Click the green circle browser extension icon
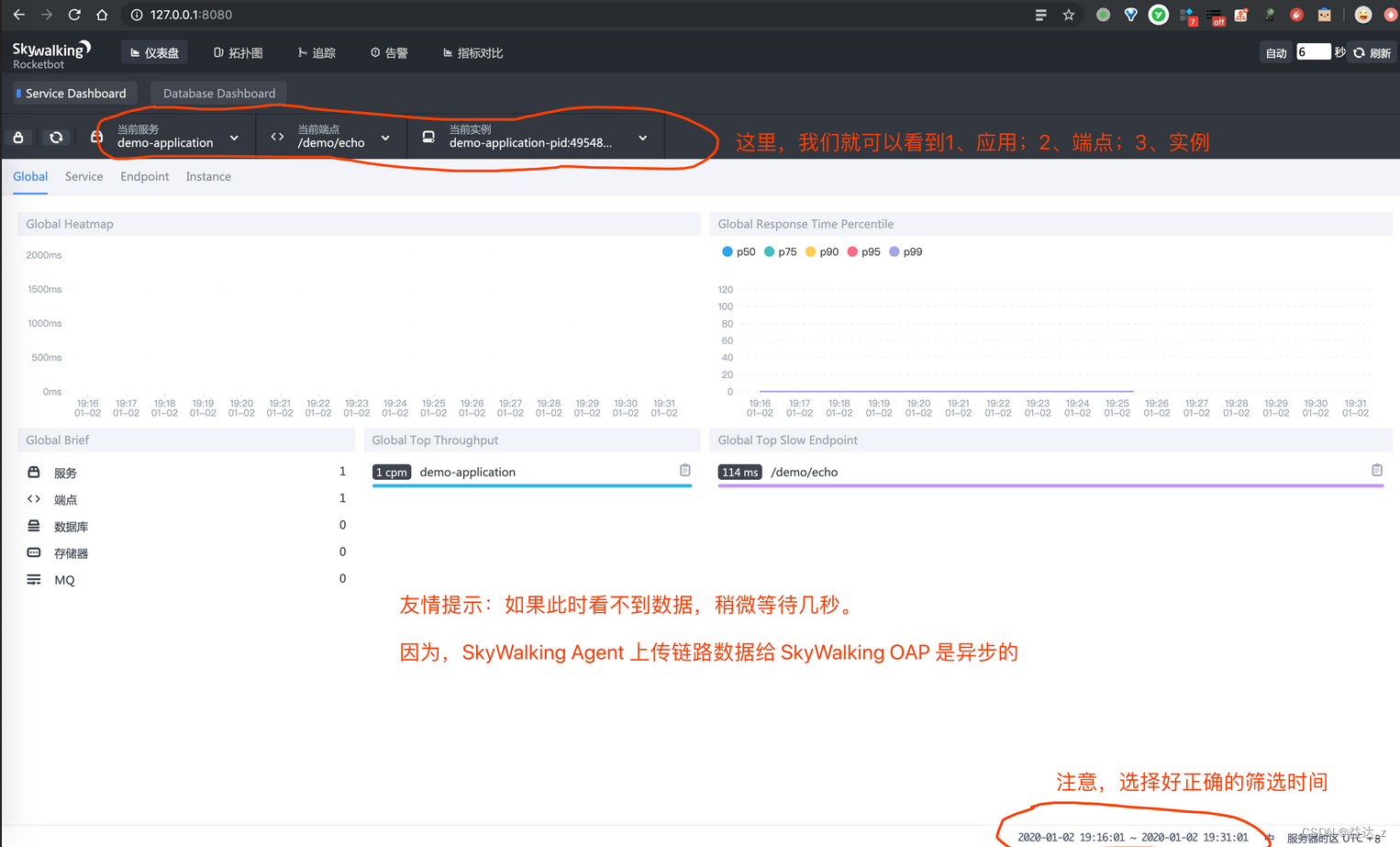This screenshot has width=1400, height=847. (x=1103, y=15)
